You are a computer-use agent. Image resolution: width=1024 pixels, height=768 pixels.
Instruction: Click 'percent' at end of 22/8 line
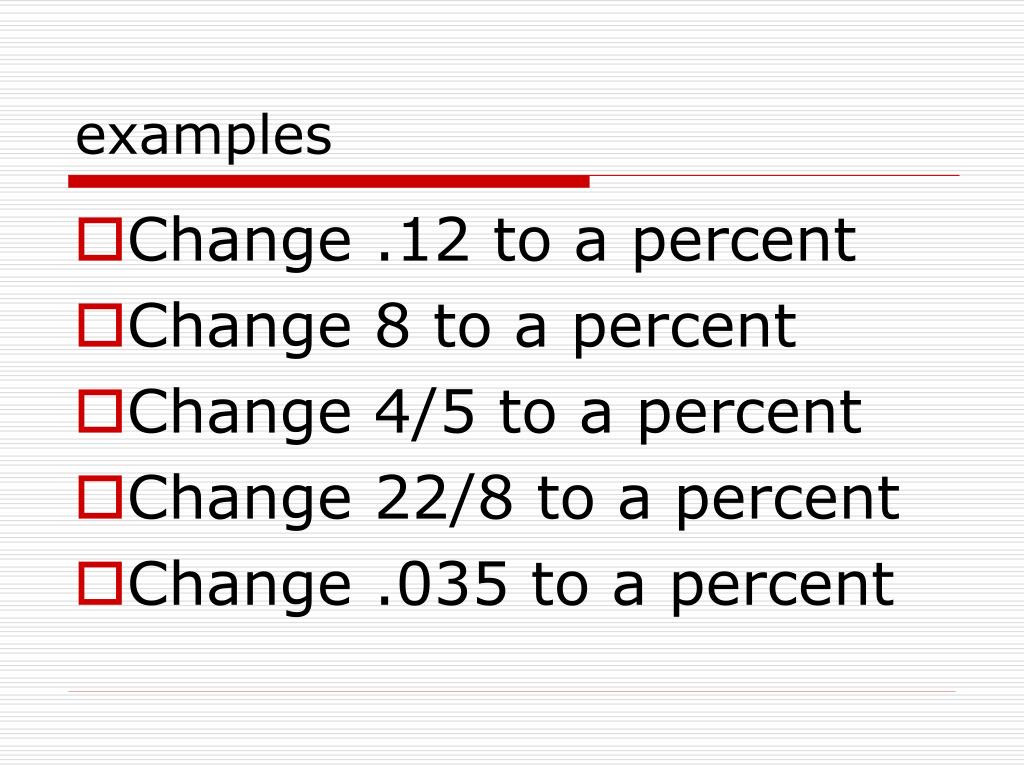coord(788,502)
